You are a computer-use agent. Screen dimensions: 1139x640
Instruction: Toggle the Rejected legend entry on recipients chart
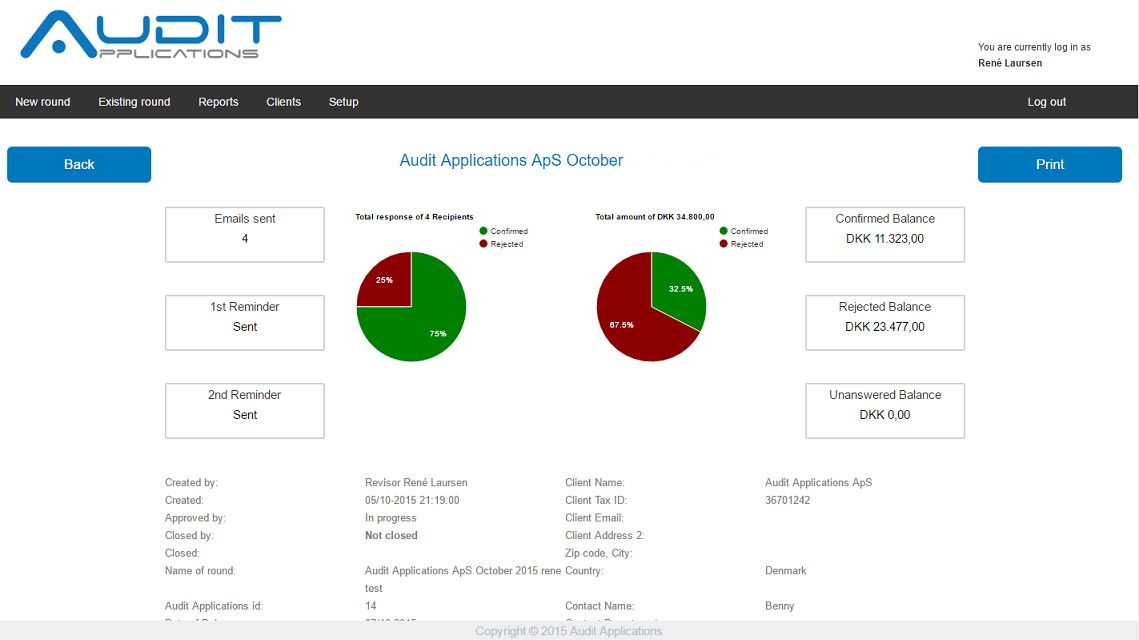(x=503, y=243)
